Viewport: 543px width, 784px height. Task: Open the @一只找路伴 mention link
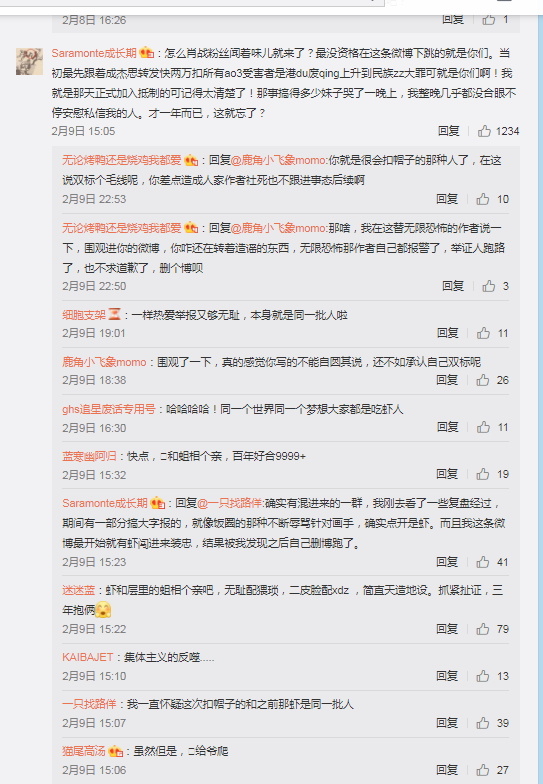point(230,503)
